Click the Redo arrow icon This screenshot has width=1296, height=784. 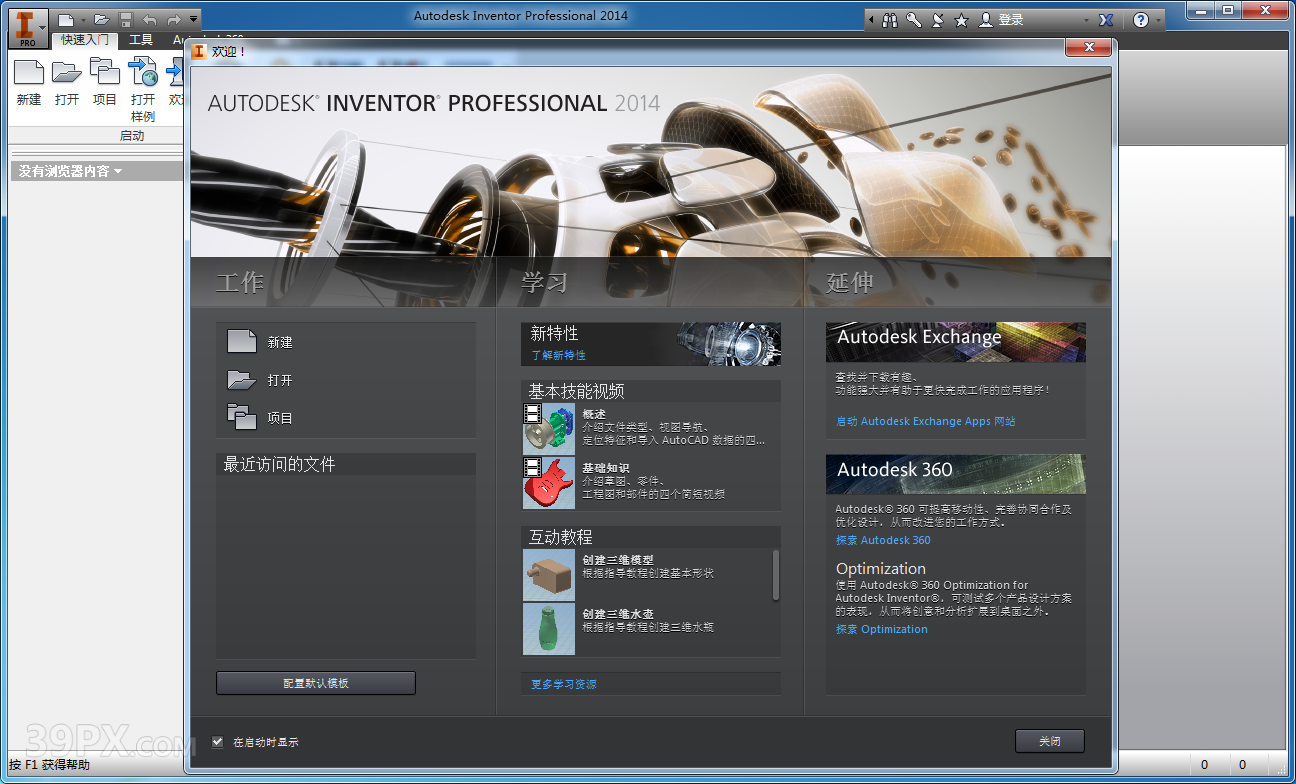[x=173, y=19]
